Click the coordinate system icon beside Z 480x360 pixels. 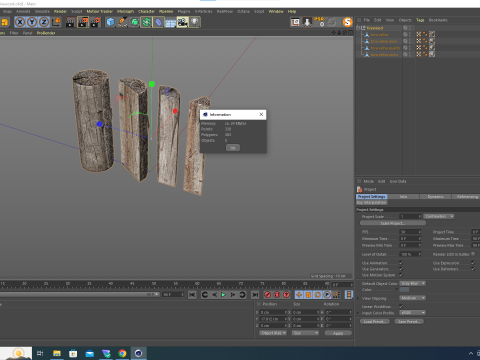(56, 22)
